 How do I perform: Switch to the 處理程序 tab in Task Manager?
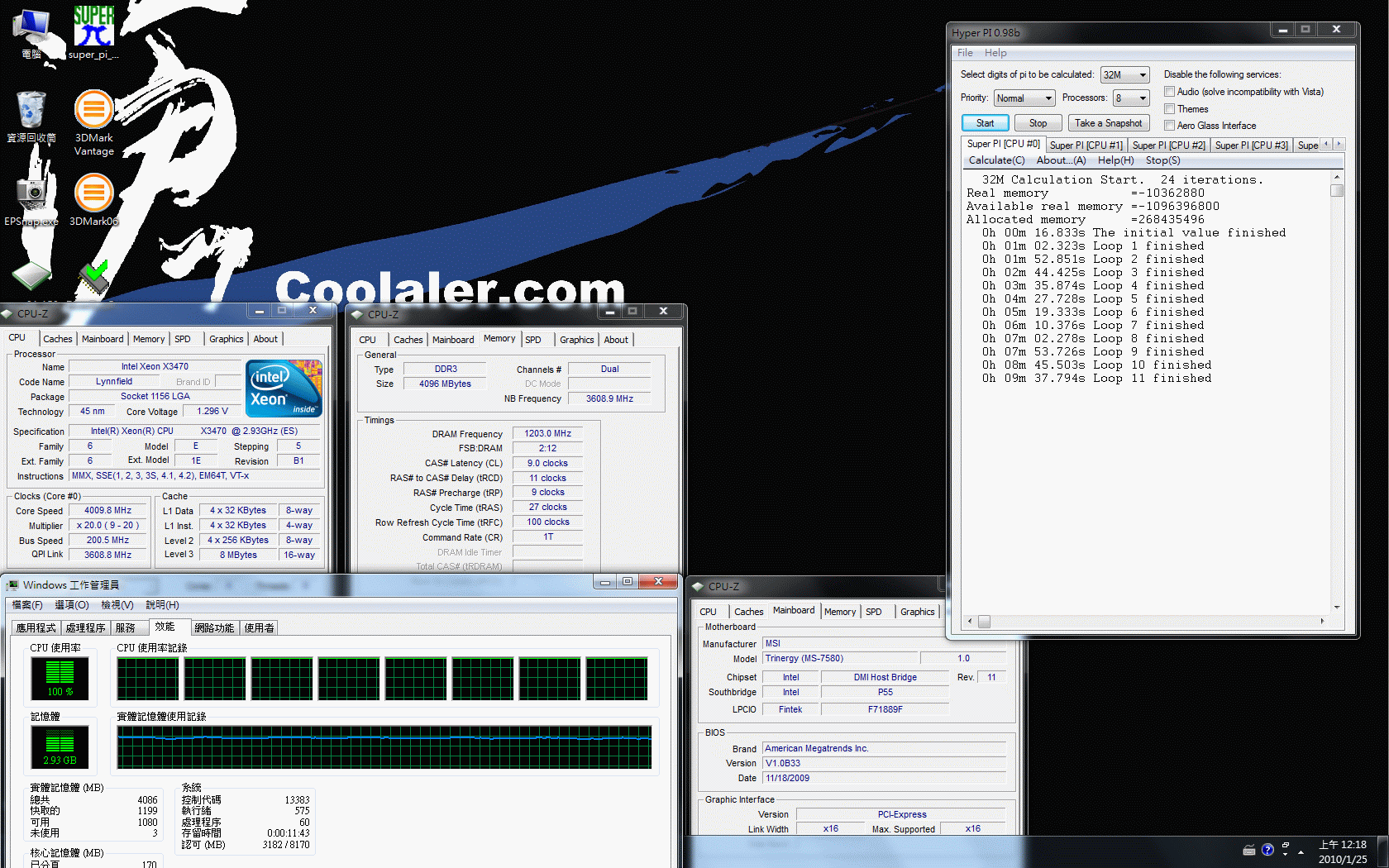click(x=85, y=628)
